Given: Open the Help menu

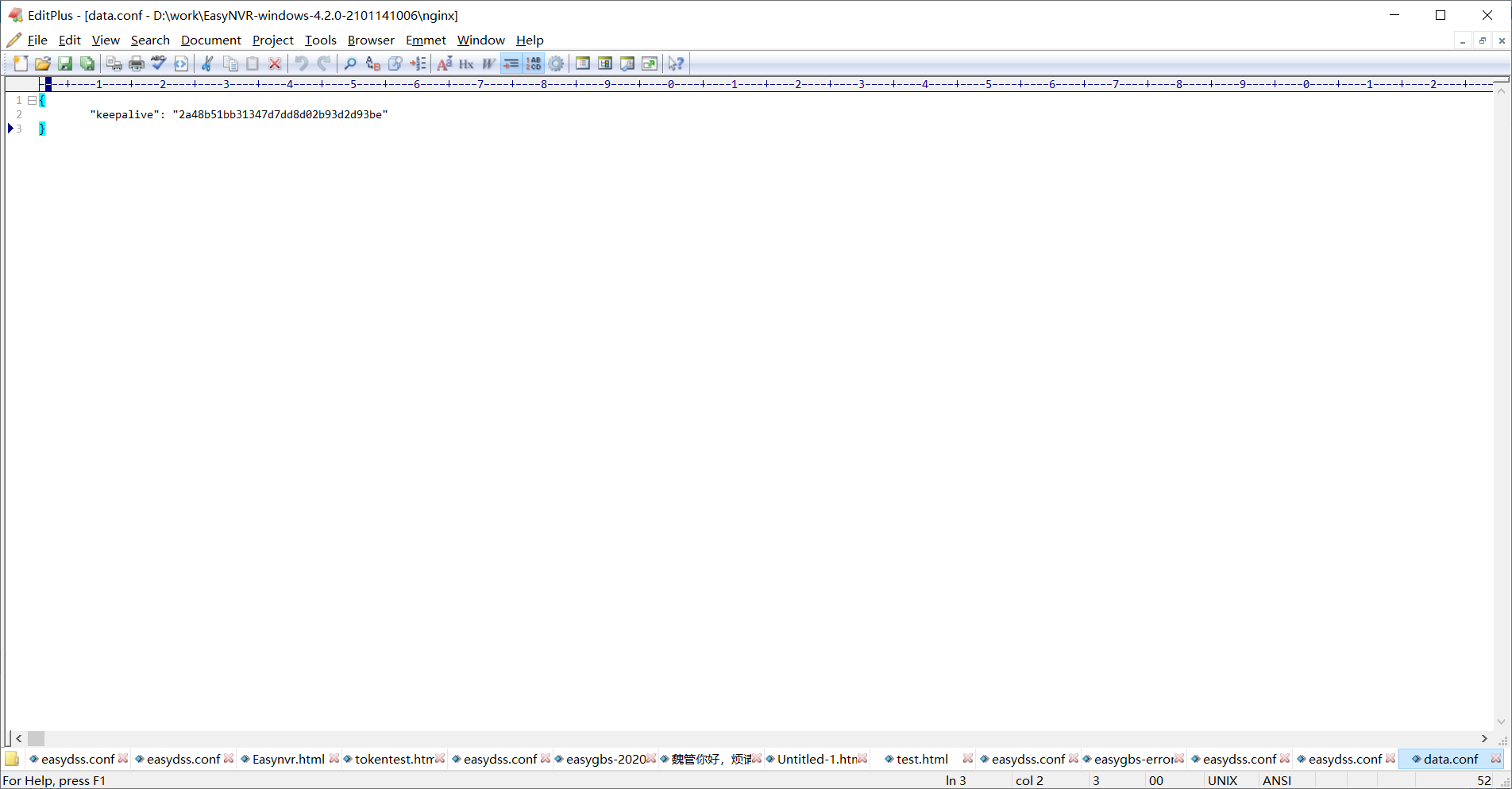Looking at the screenshot, I should point(530,40).
